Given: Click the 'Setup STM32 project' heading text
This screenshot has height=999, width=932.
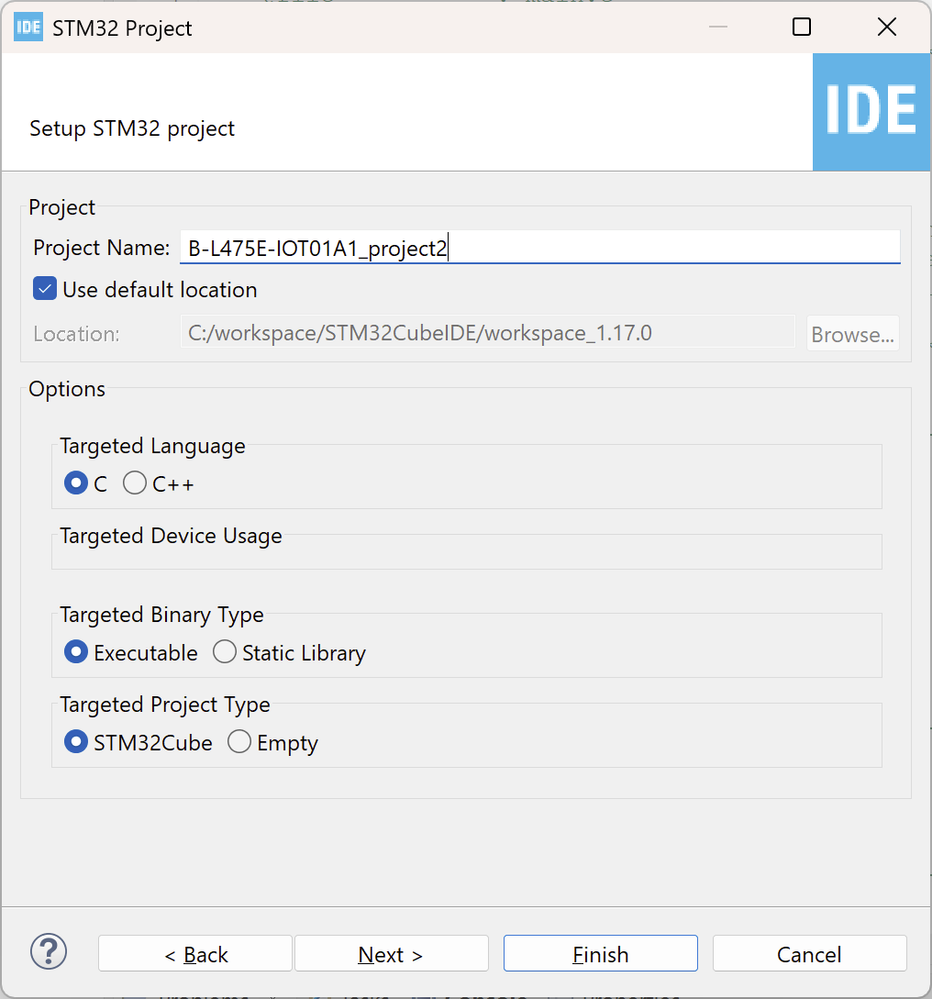Looking at the screenshot, I should pos(132,129).
